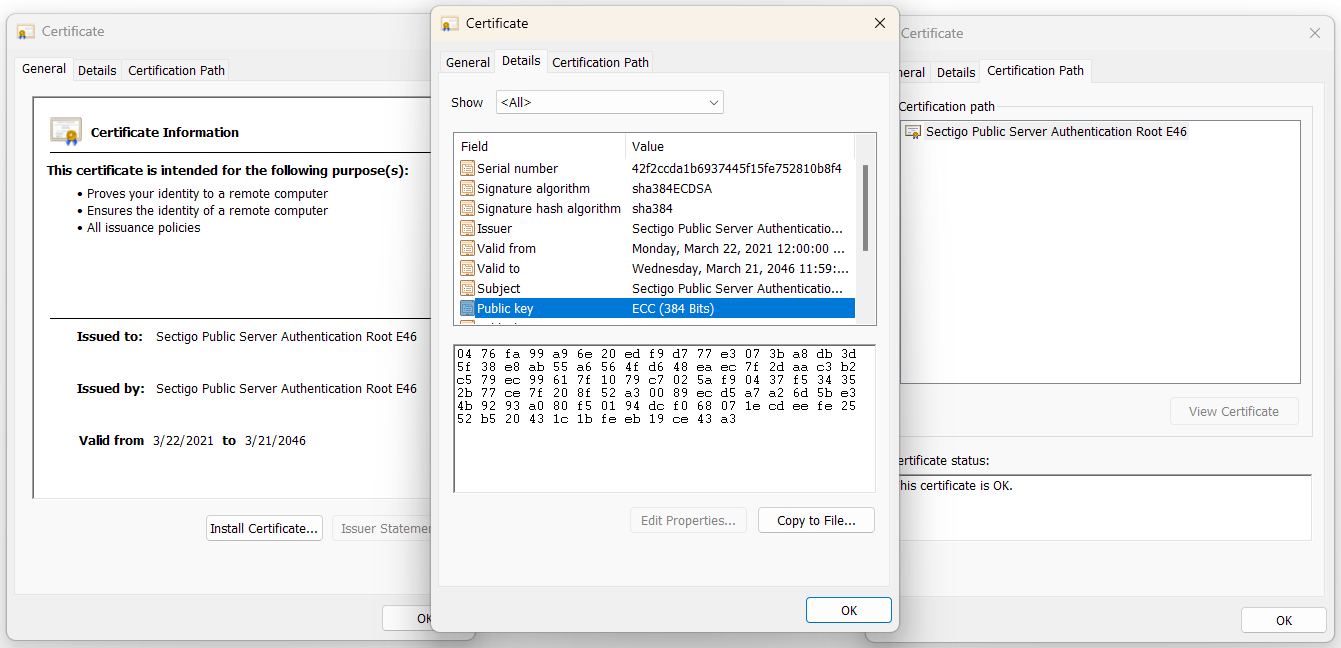Click the ECC (384 Bits) value
Image resolution: width=1341 pixels, height=648 pixels.
tap(673, 308)
